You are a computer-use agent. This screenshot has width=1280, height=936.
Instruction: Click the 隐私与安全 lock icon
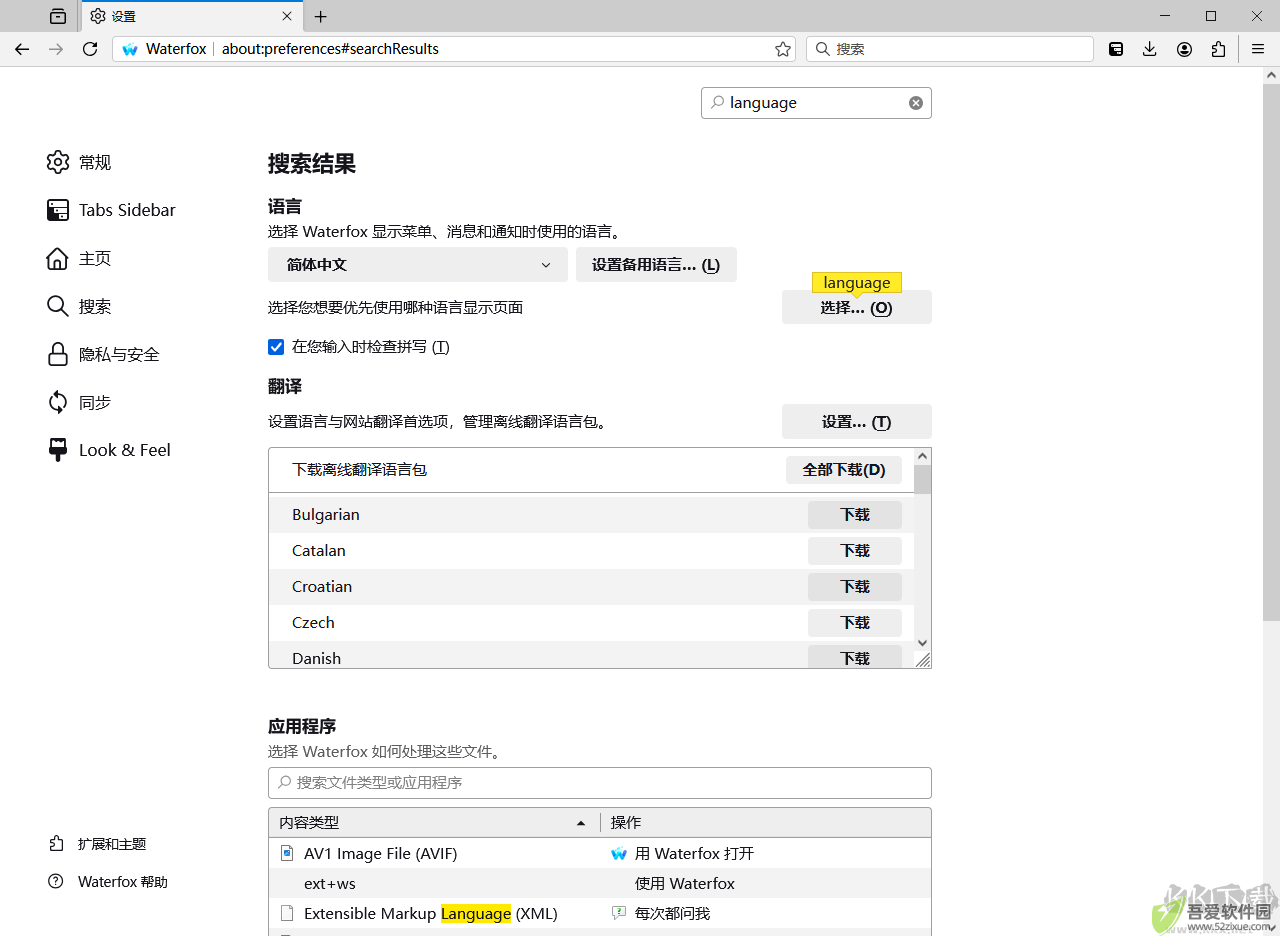(x=58, y=354)
